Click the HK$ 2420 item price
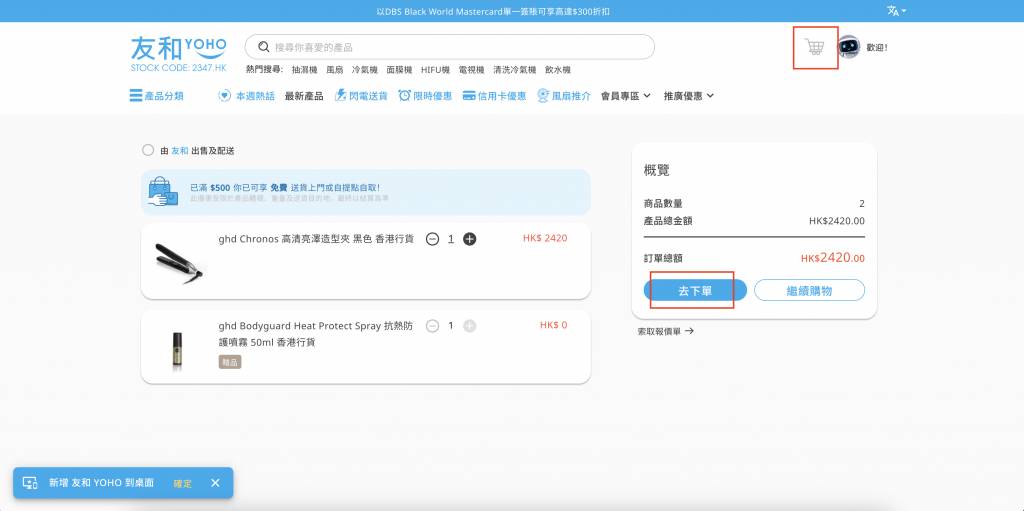The height and width of the screenshot is (511, 1024). click(545, 239)
